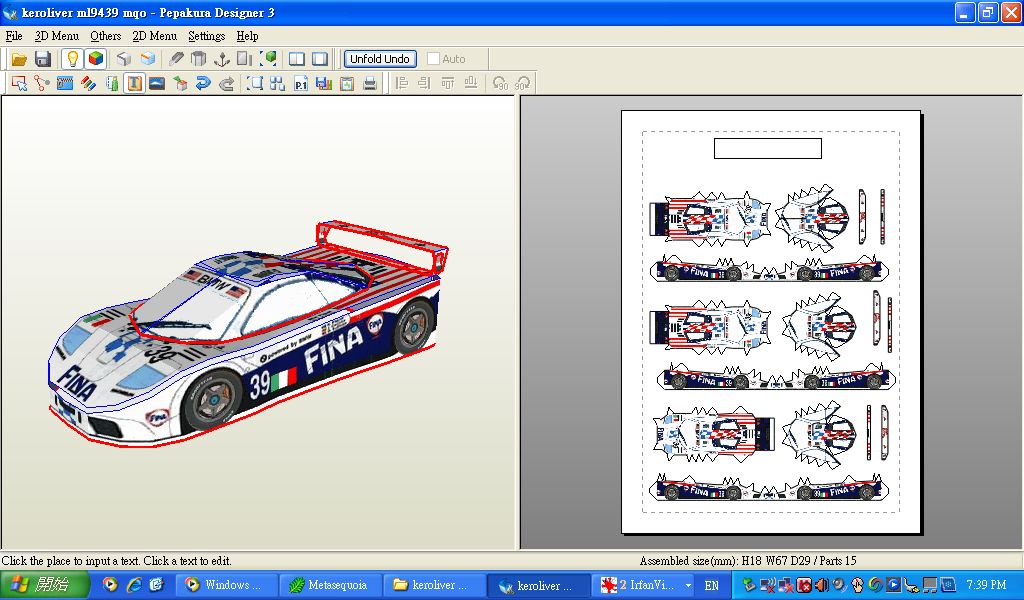The height and width of the screenshot is (600, 1024).
Task: Expand the IrfanView taskbar group arrow
Action: [688, 585]
